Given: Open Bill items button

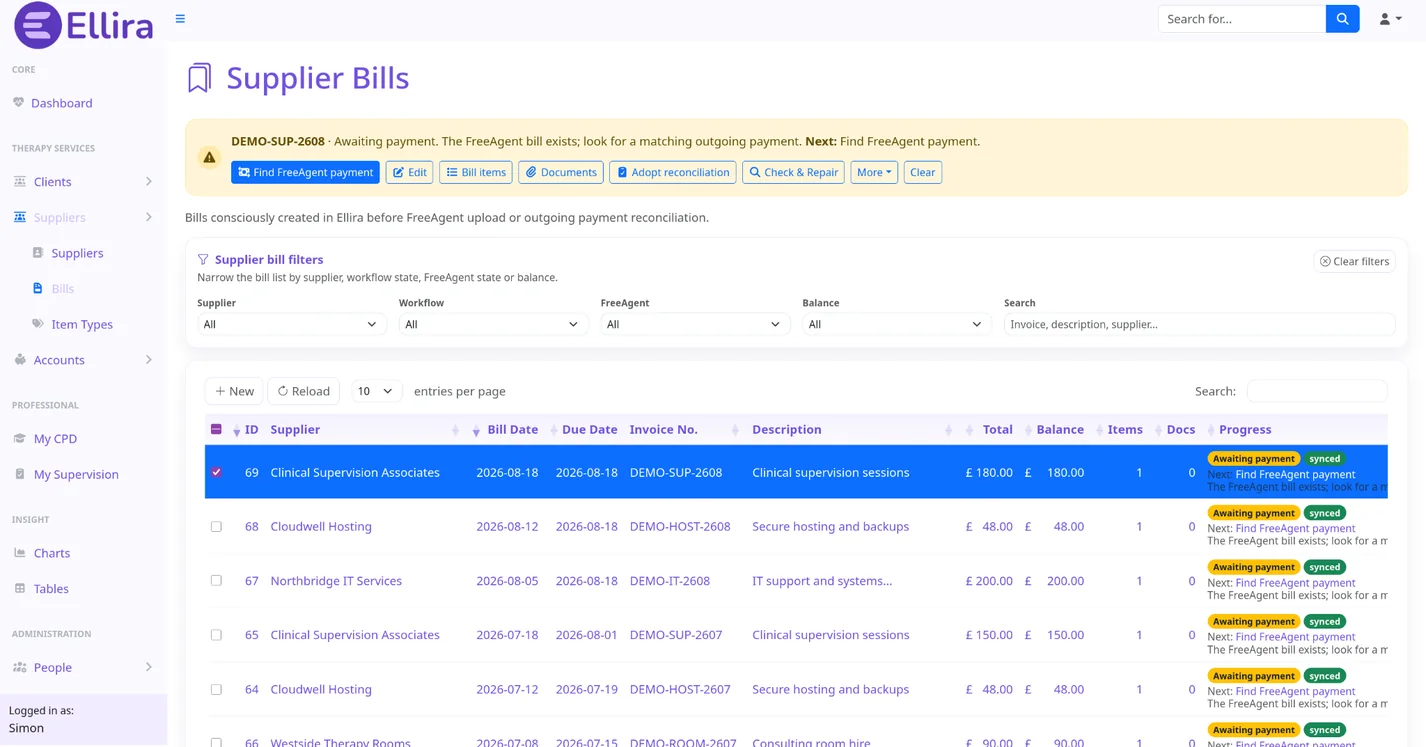Looking at the screenshot, I should pos(476,172).
